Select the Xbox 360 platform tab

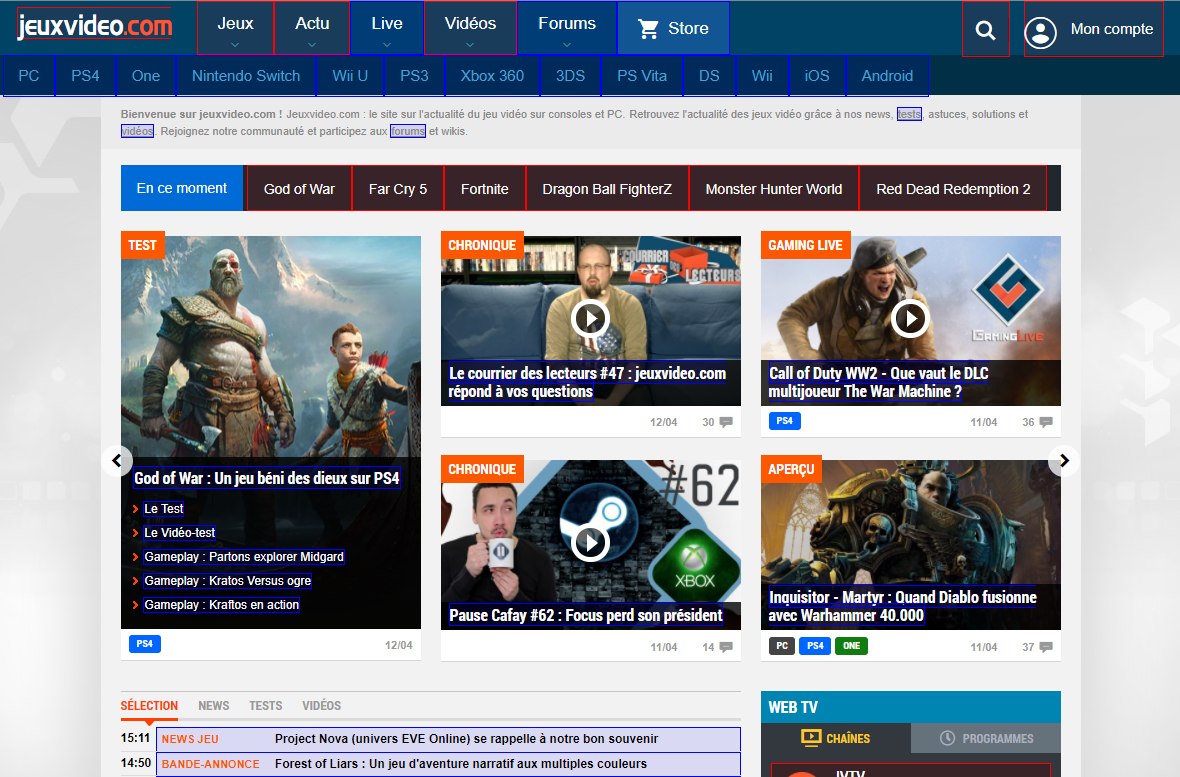tap(492, 75)
